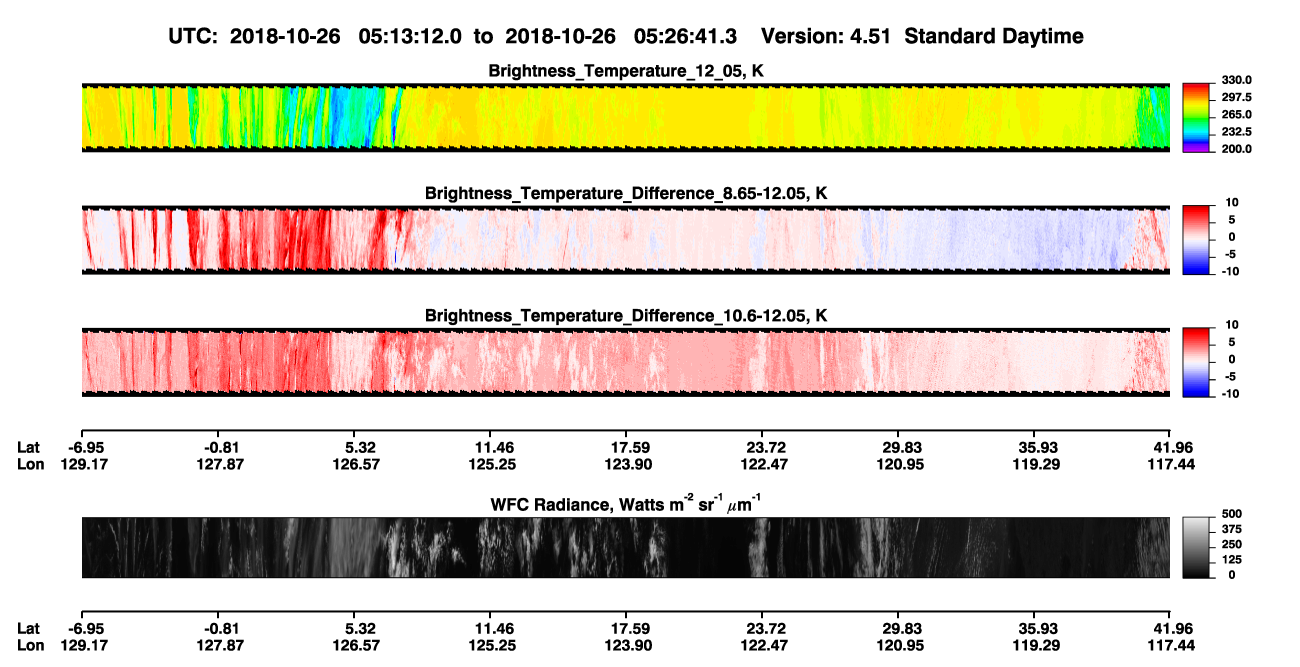1300x667 pixels.
Task: Click the 'Lon' label on the bottom axis
Action: tap(31, 646)
